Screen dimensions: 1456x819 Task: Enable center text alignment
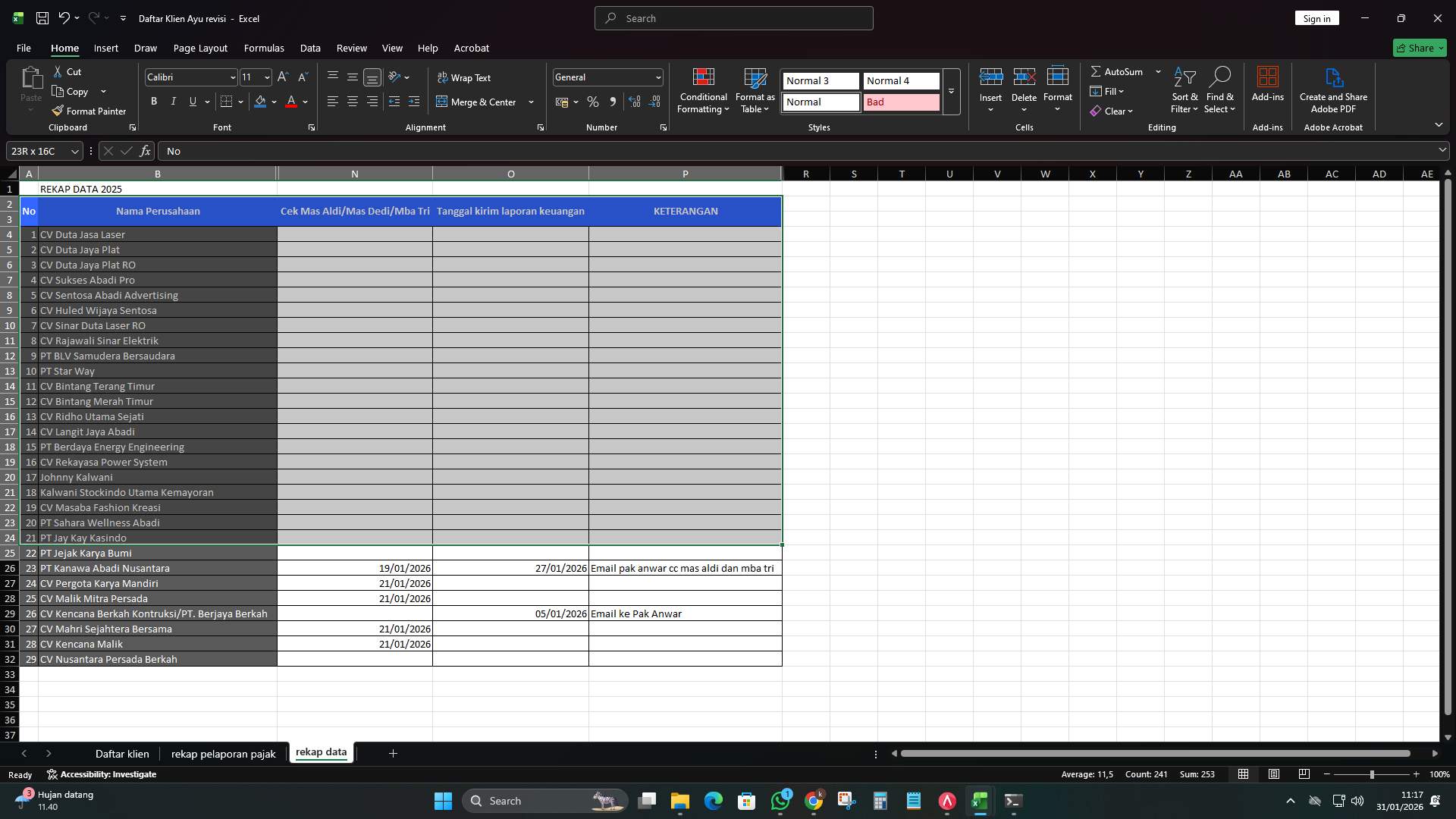[x=352, y=101]
